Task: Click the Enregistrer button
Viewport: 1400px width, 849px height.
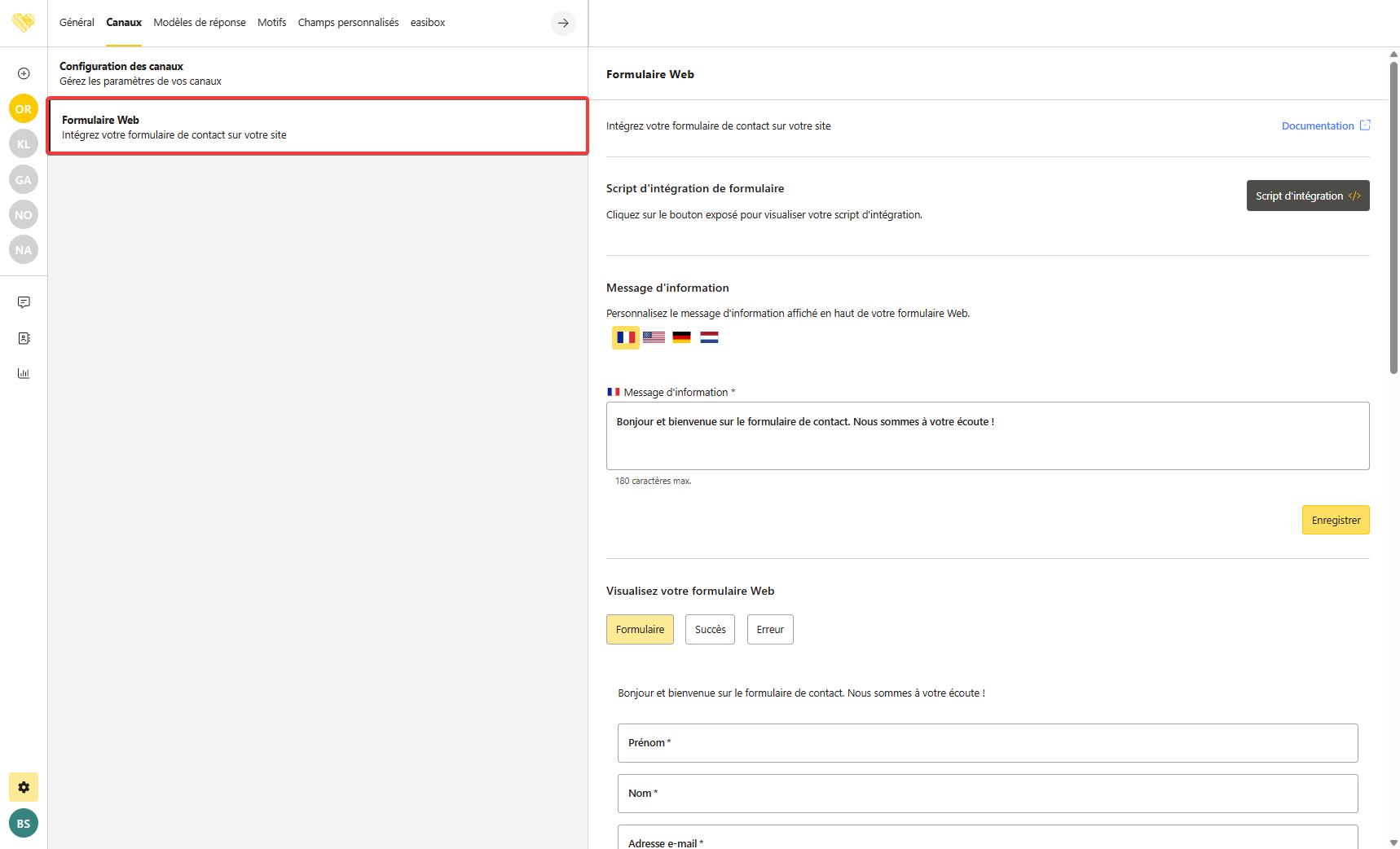Action: point(1335,520)
